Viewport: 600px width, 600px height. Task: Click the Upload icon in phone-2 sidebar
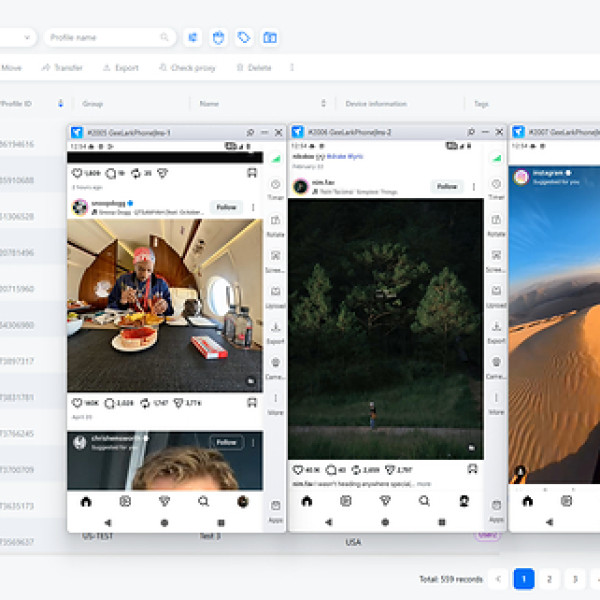tap(496, 291)
